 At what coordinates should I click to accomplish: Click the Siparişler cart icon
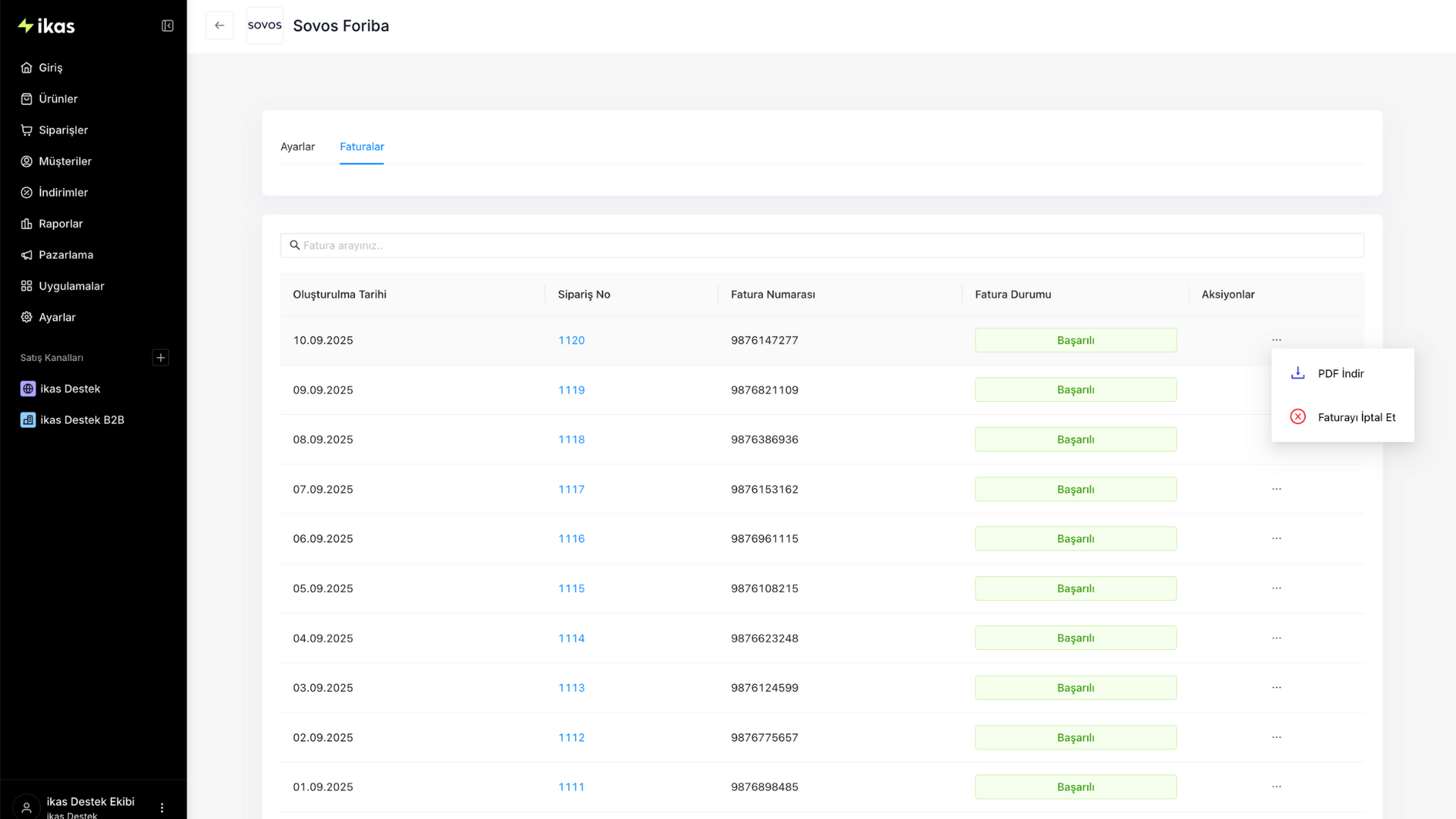(x=27, y=130)
